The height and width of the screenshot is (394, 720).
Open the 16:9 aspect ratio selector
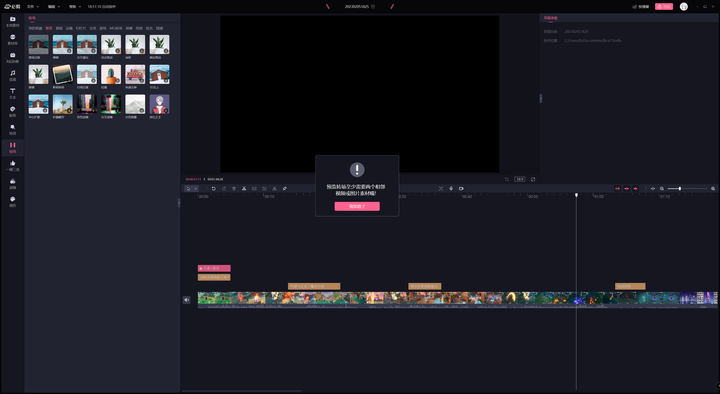click(520, 179)
